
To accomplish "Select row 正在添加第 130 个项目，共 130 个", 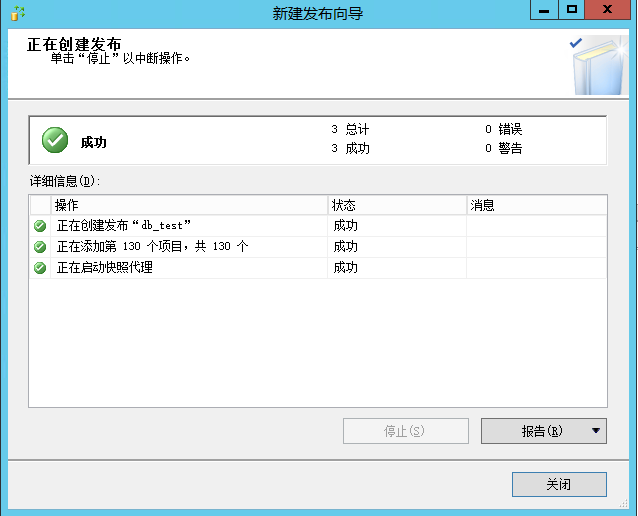I will tap(318, 247).
